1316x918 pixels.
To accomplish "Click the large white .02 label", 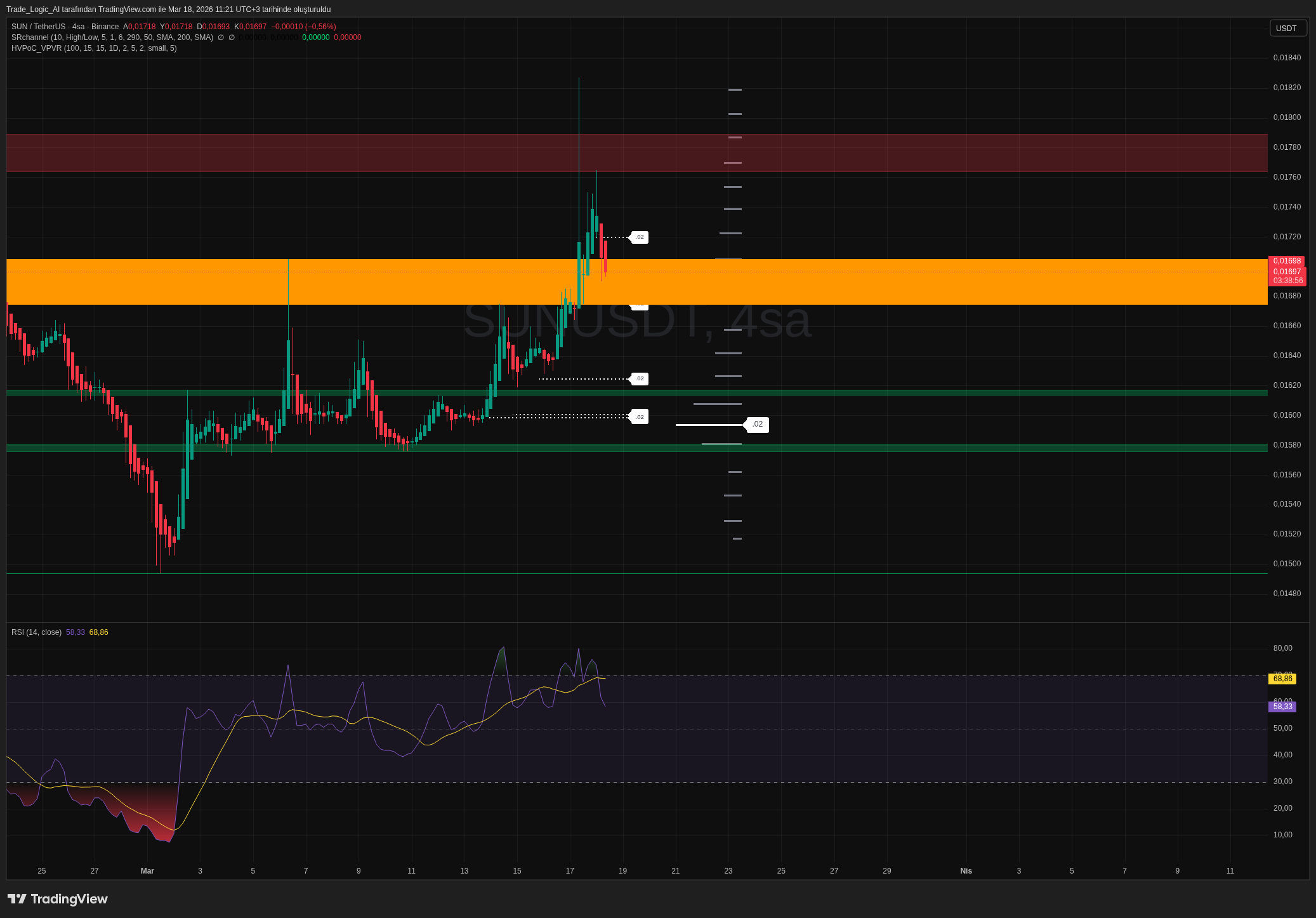I will click(757, 425).
